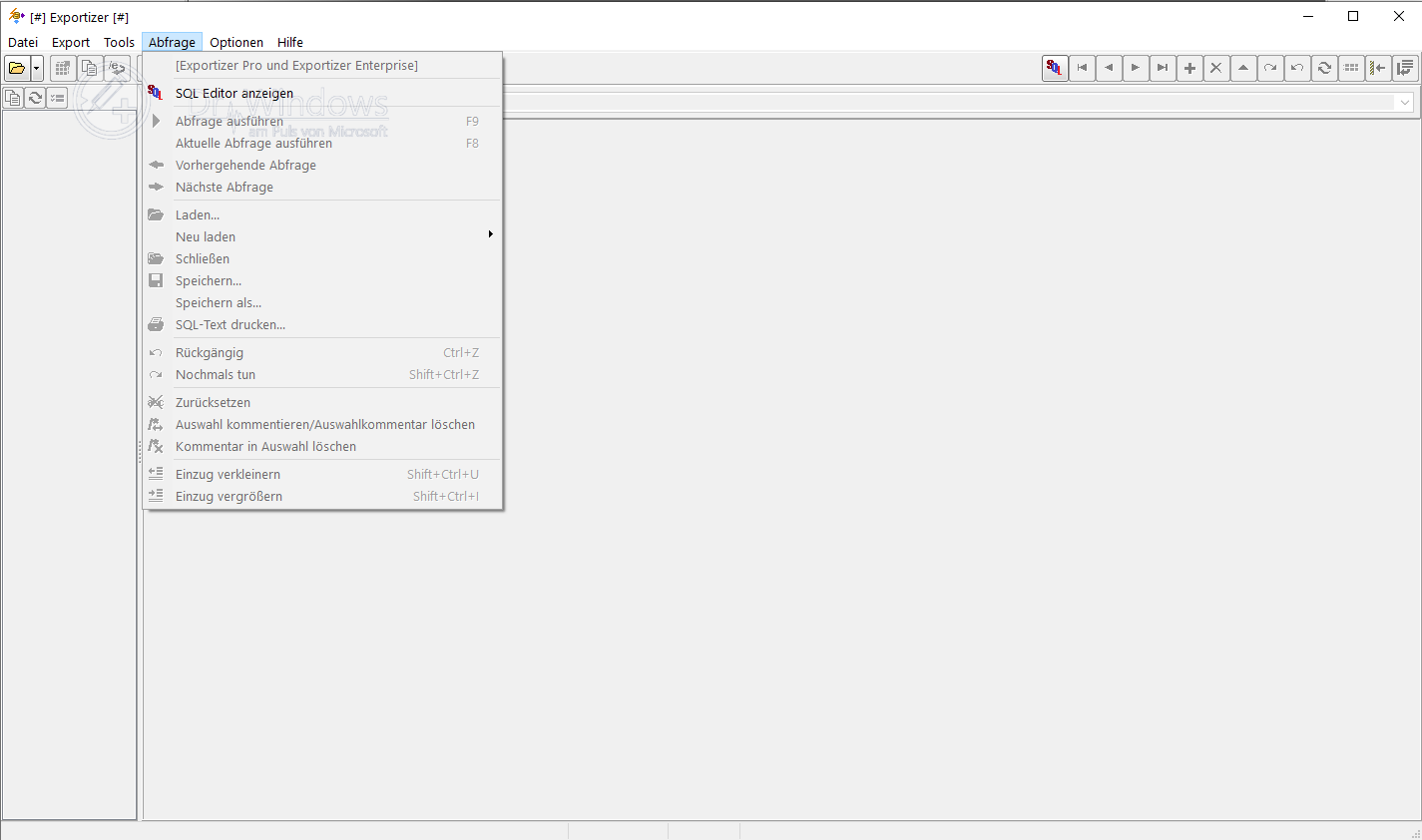The image size is (1422, 840).
Task: Choose 'Einzug verkleinern' menu entry
Action: tap(322, 474)
